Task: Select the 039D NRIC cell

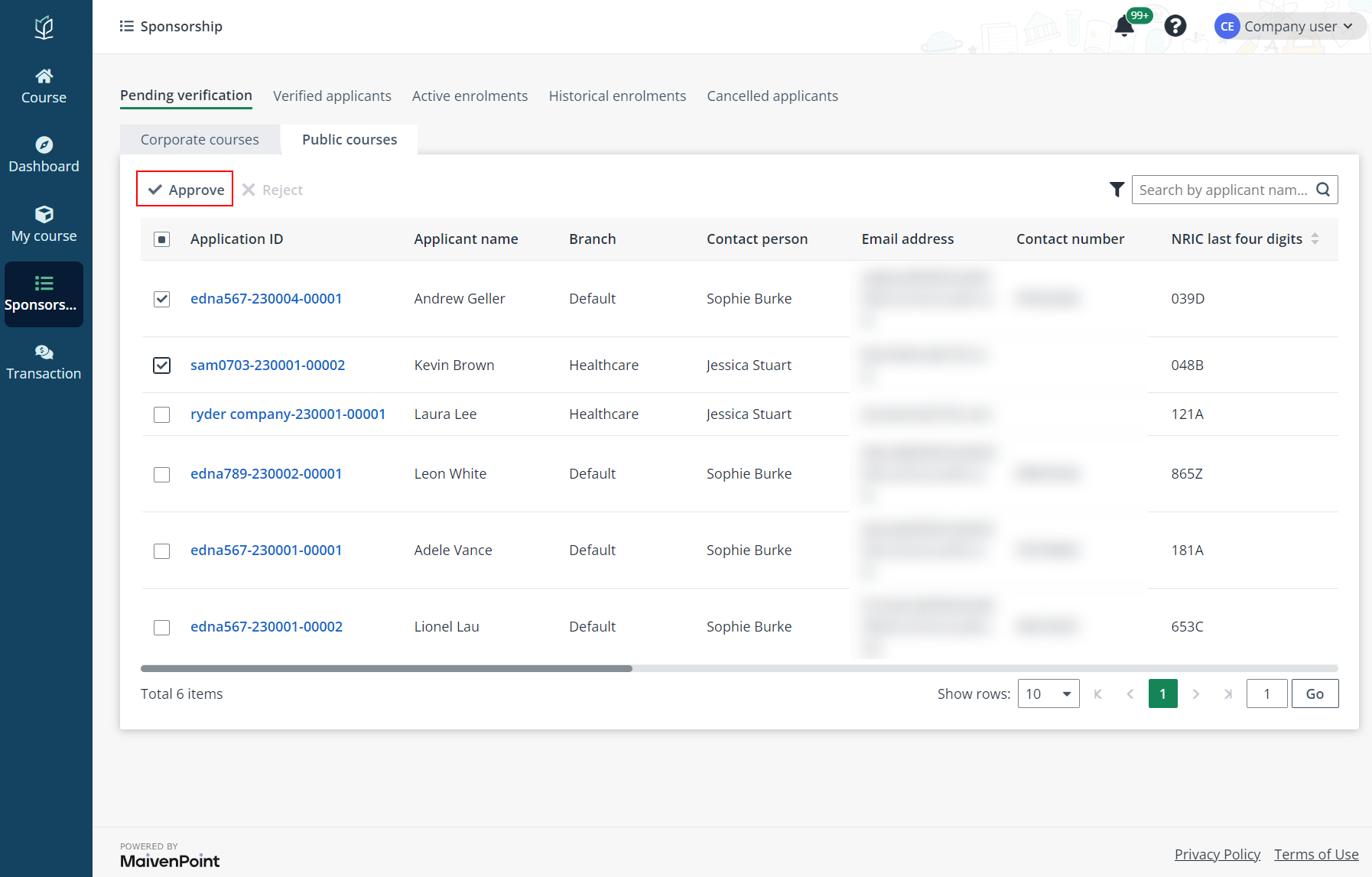Action: tap(1188, 298)
